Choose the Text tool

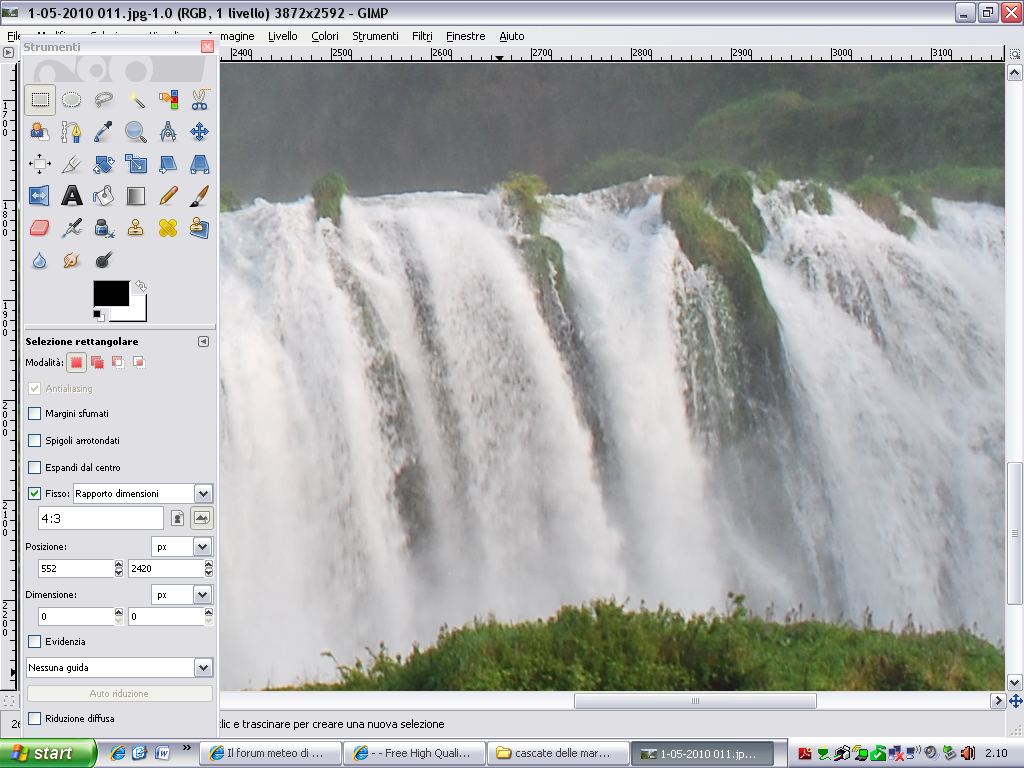[71, 195]
